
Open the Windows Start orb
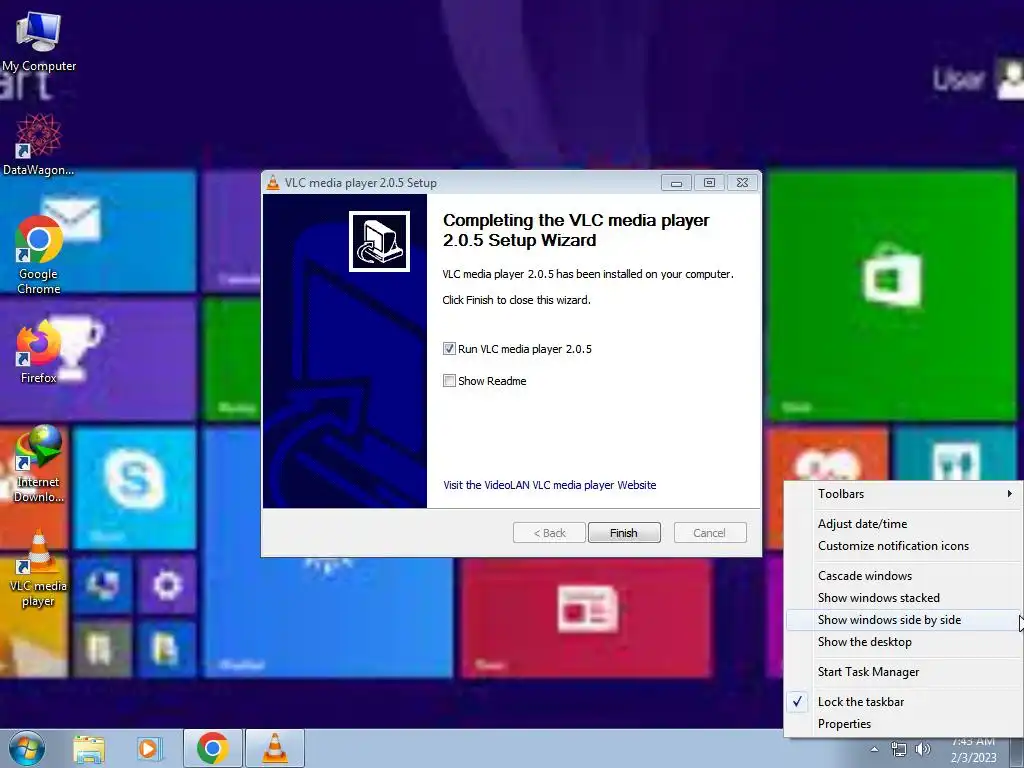(27, 748)
